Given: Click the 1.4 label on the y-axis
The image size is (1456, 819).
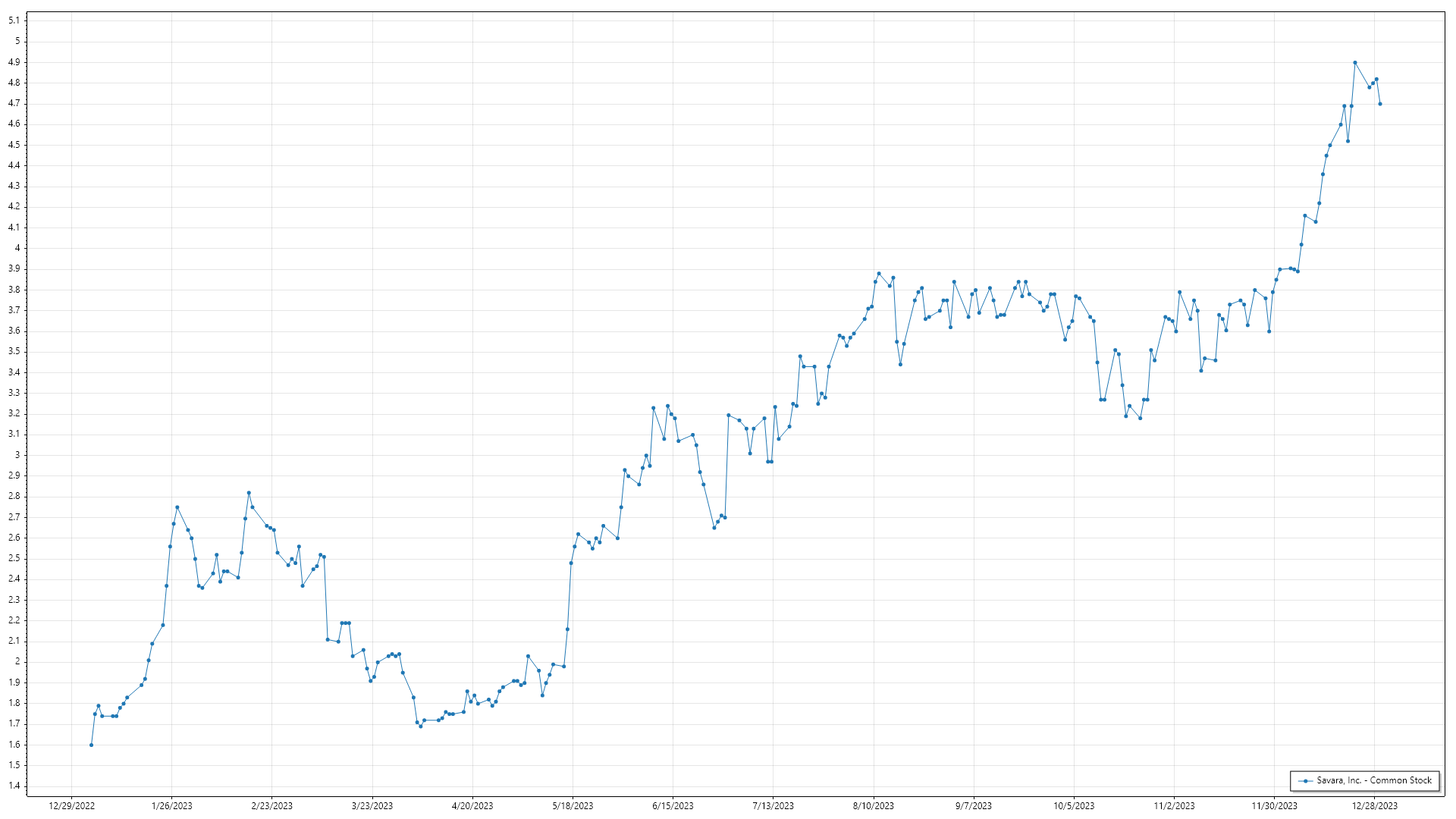Looking at the screenshot, I should [14, 786].
